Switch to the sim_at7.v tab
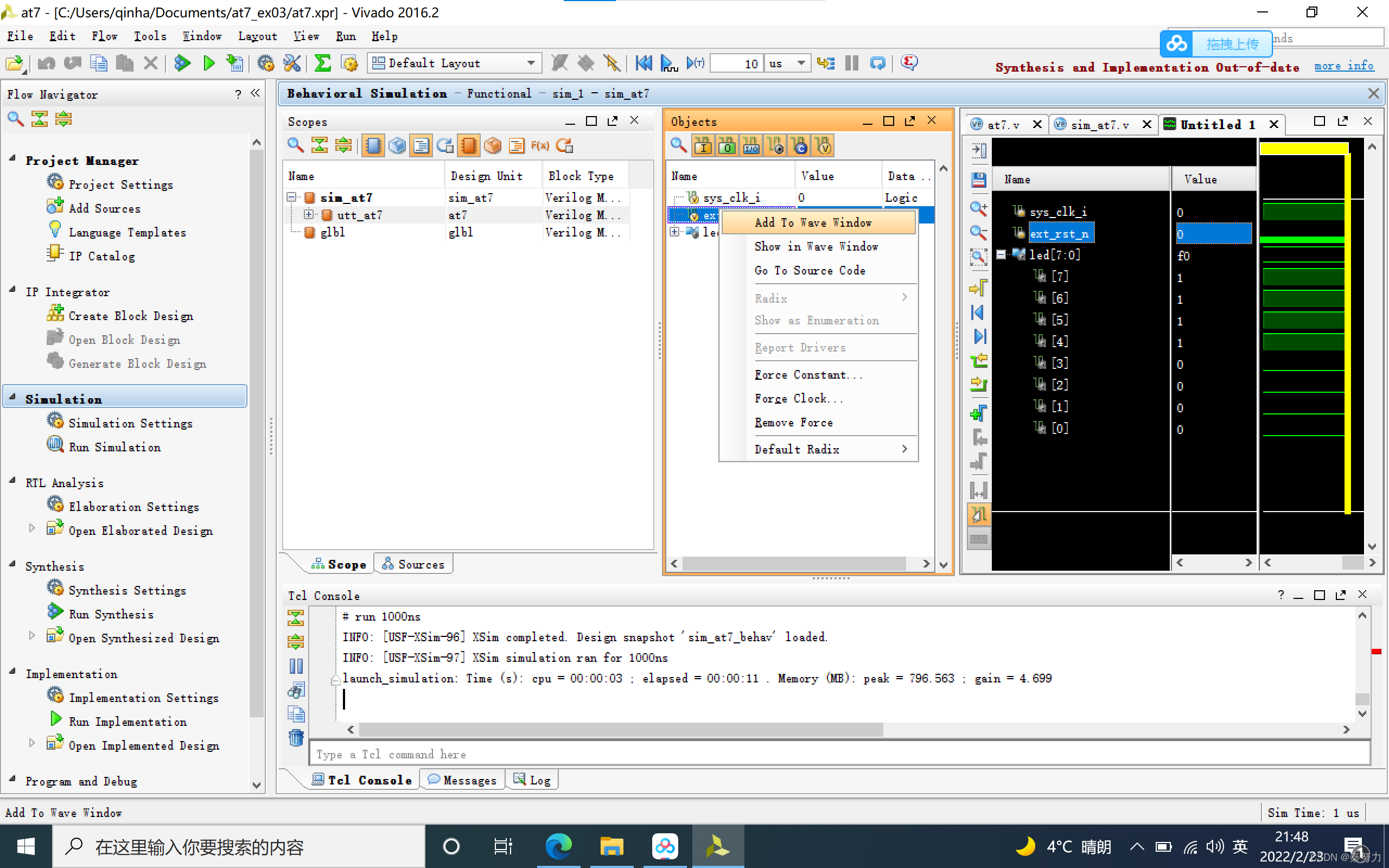Screen dimensions: 1389x868 tap(1099, 125)
